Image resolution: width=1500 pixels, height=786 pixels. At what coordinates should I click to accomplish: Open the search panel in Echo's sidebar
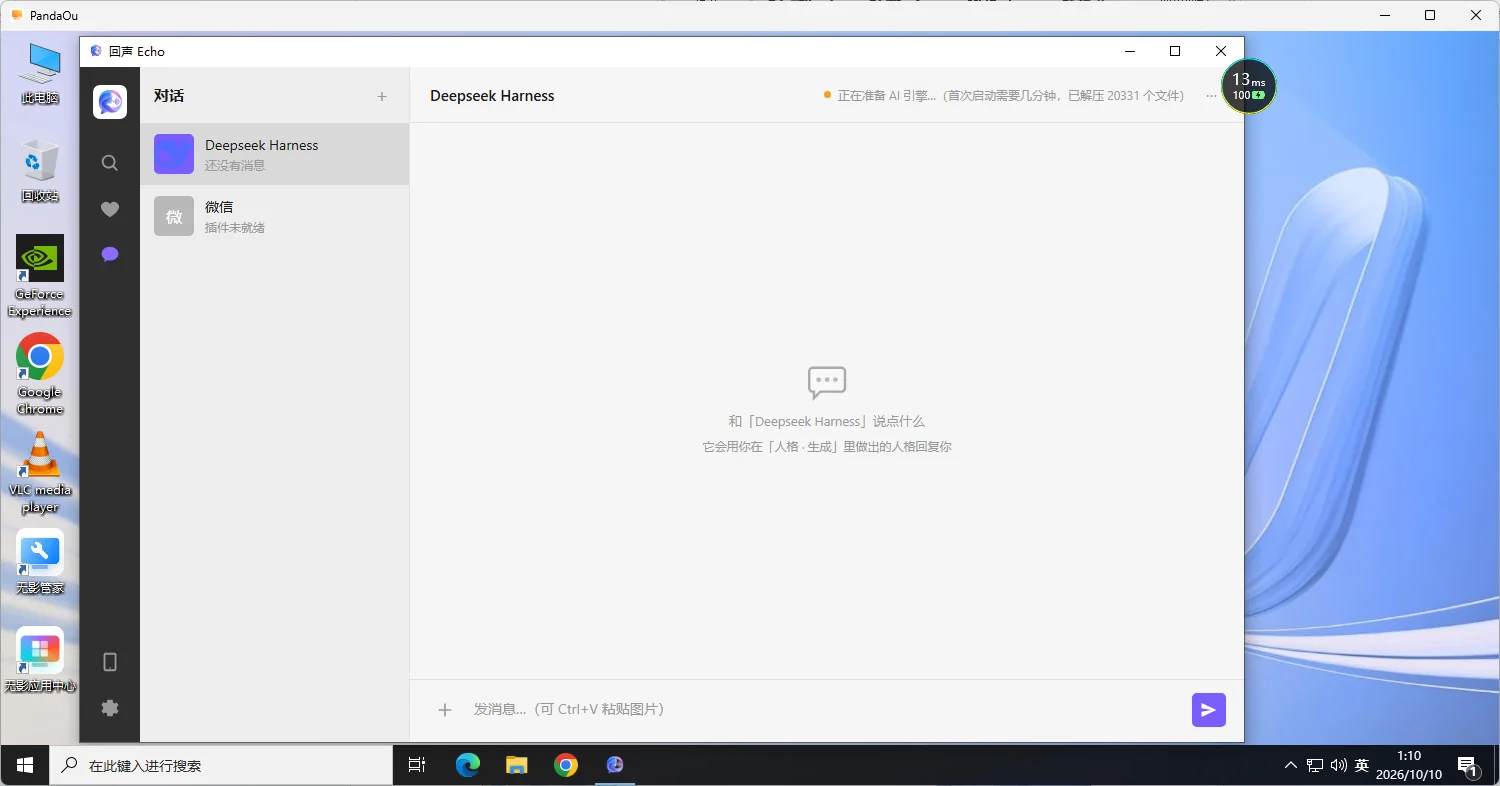tap(110, 163)
